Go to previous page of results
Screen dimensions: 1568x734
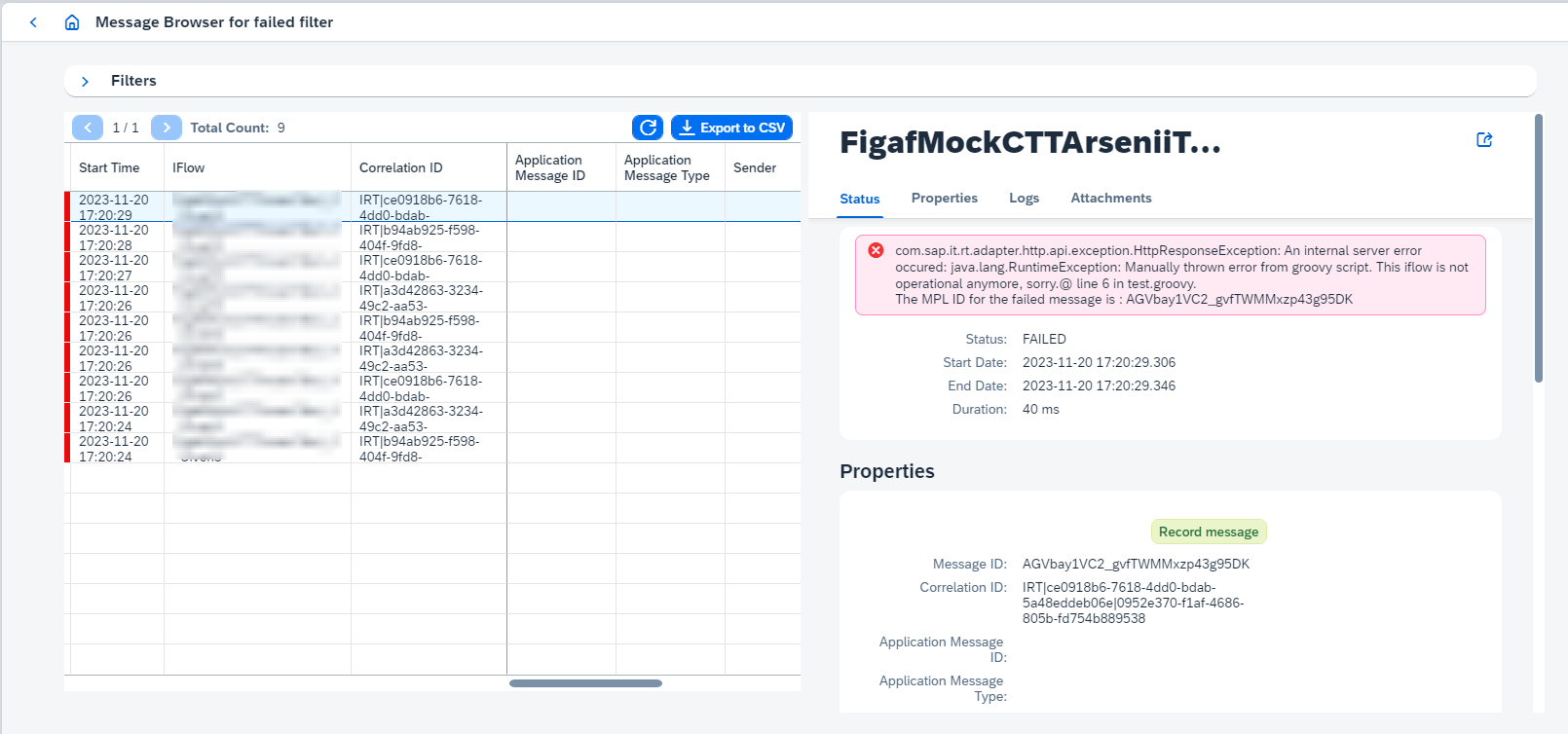[88, 128]
